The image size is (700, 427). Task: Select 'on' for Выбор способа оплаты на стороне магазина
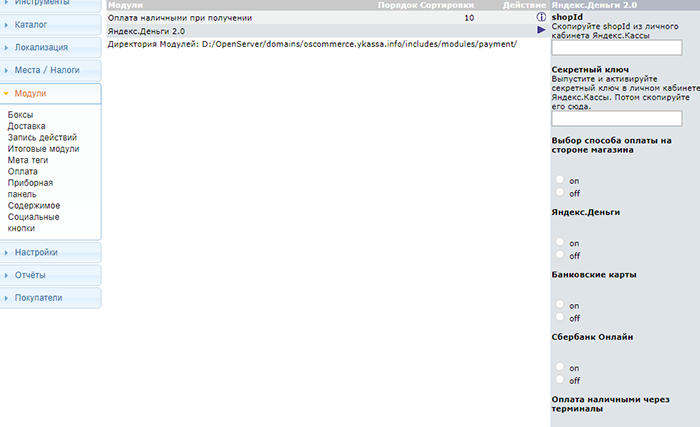[x=560, y=179]
